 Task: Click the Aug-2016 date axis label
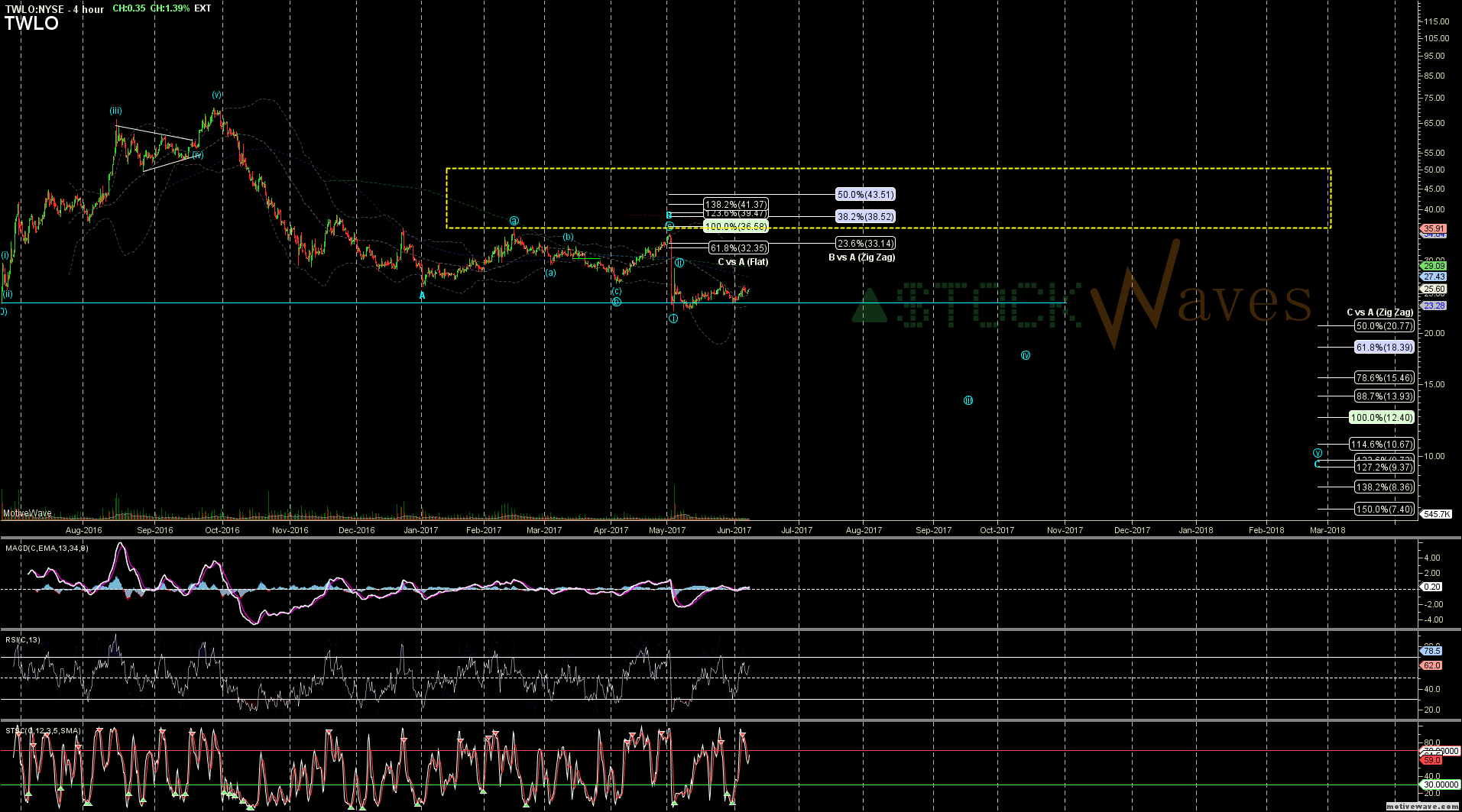coord(83,530)
